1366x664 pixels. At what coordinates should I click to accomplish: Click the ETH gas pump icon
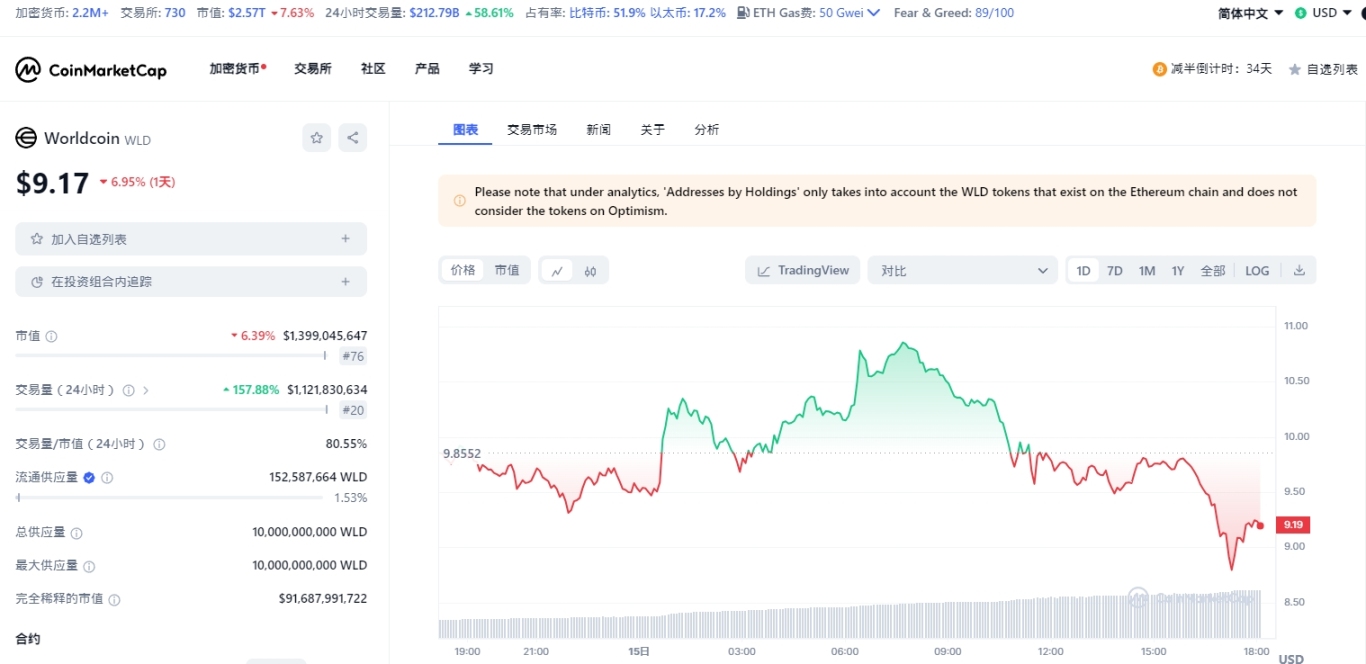point(743,13)
